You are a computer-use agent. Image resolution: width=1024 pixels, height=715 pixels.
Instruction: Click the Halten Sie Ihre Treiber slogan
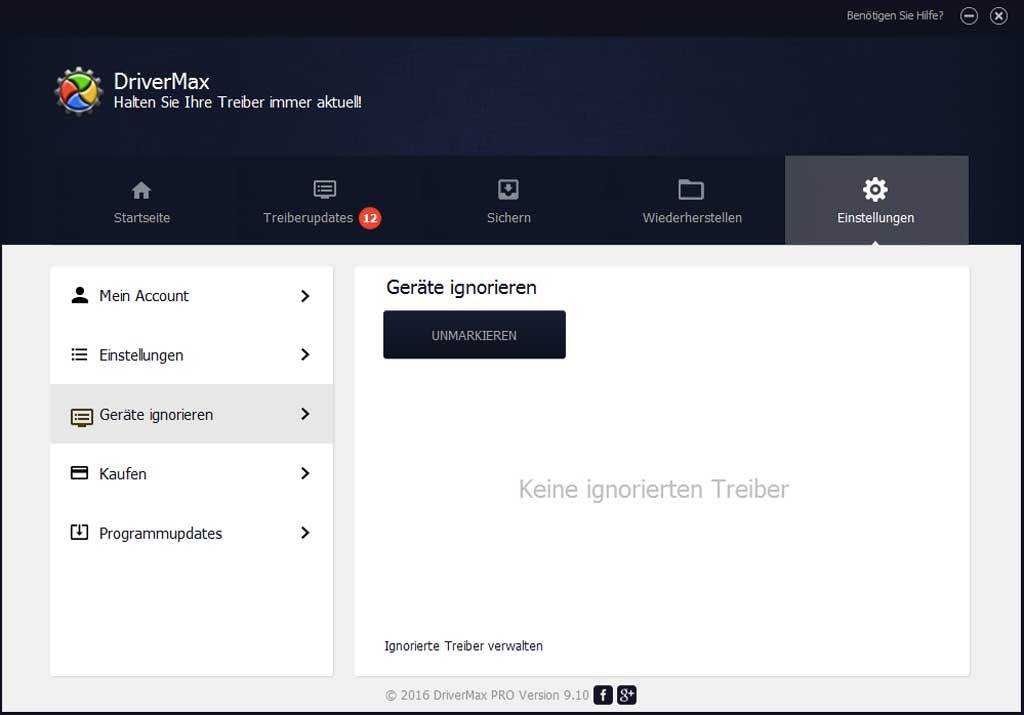coord(237,103)
